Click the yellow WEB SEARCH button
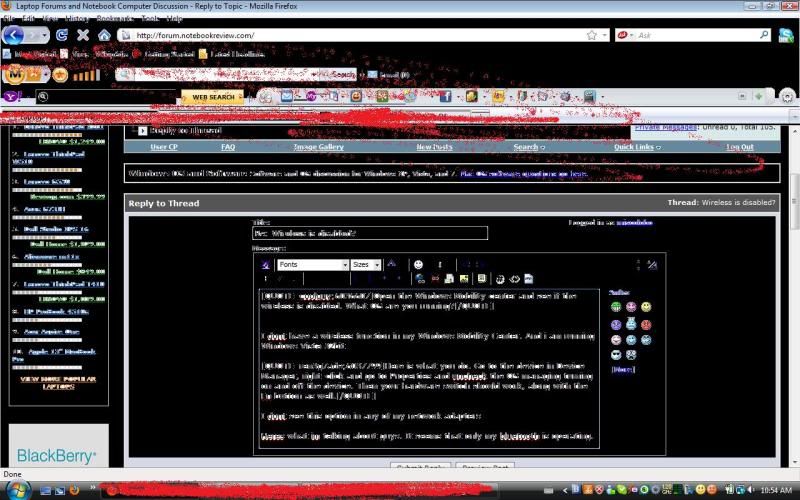The image size is (800, 500). 213,97
